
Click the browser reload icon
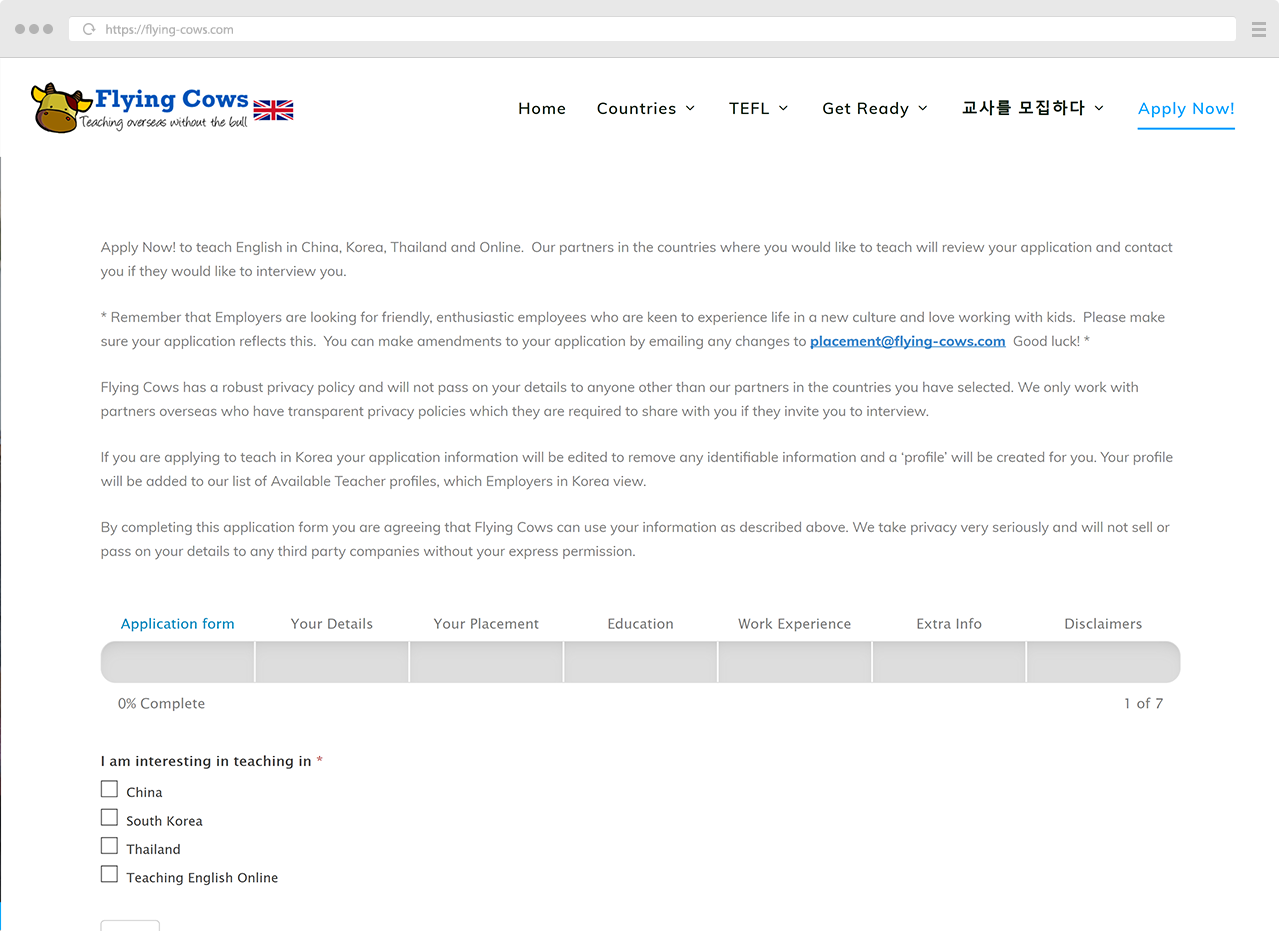click(89, 30)
